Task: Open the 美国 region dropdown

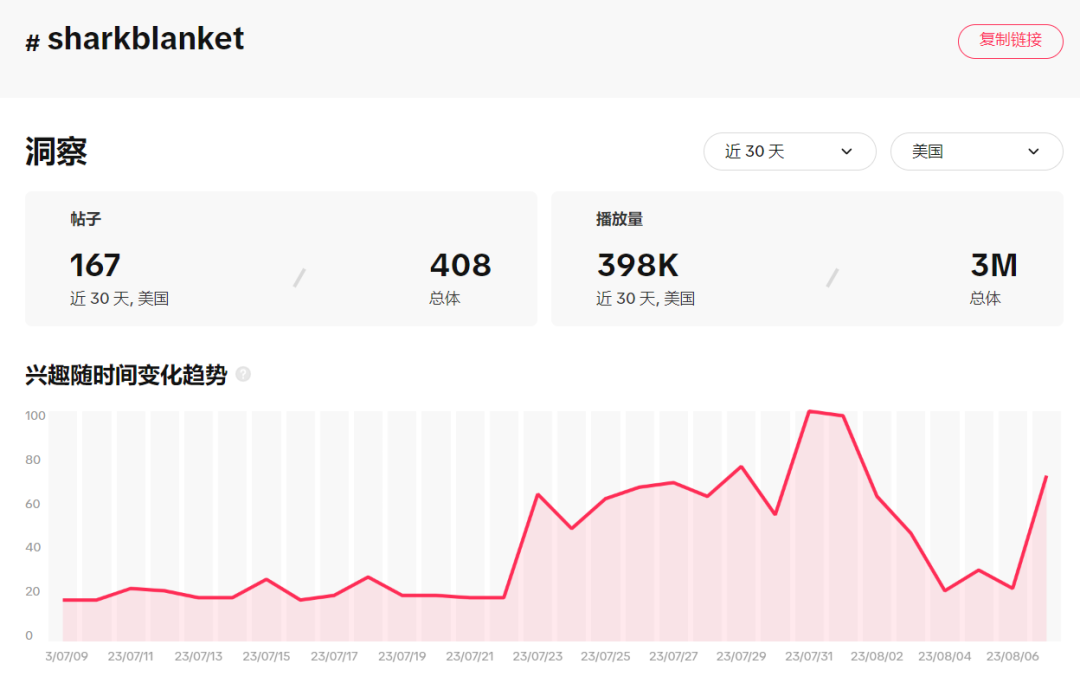Action: pyautogui.click(x=976, y=151)
